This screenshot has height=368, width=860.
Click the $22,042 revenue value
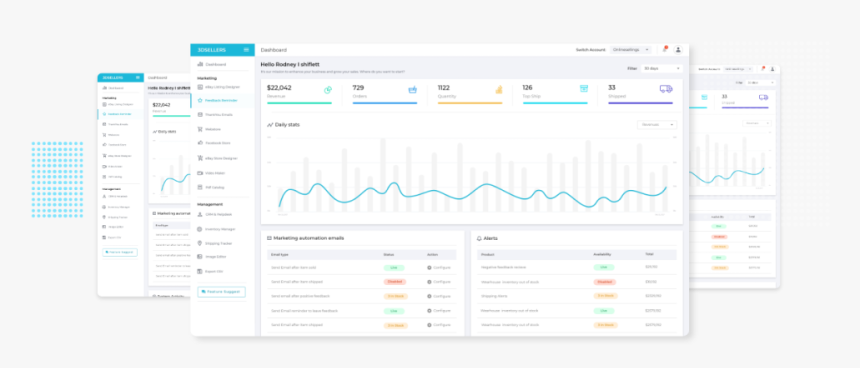279,88
